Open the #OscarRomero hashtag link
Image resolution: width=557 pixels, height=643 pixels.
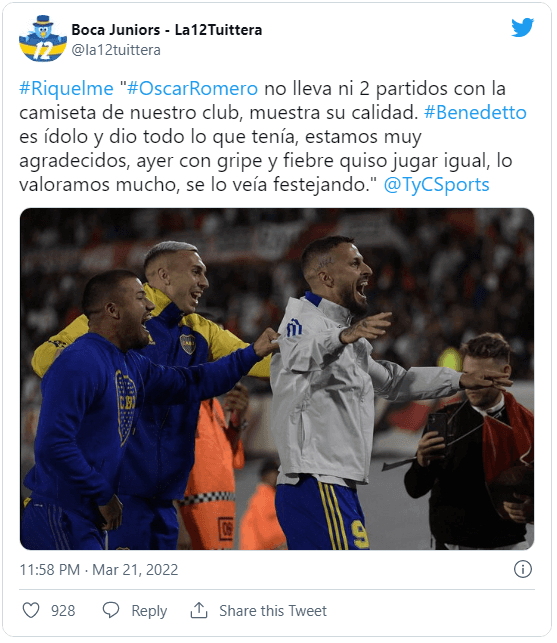click(192, 89)
